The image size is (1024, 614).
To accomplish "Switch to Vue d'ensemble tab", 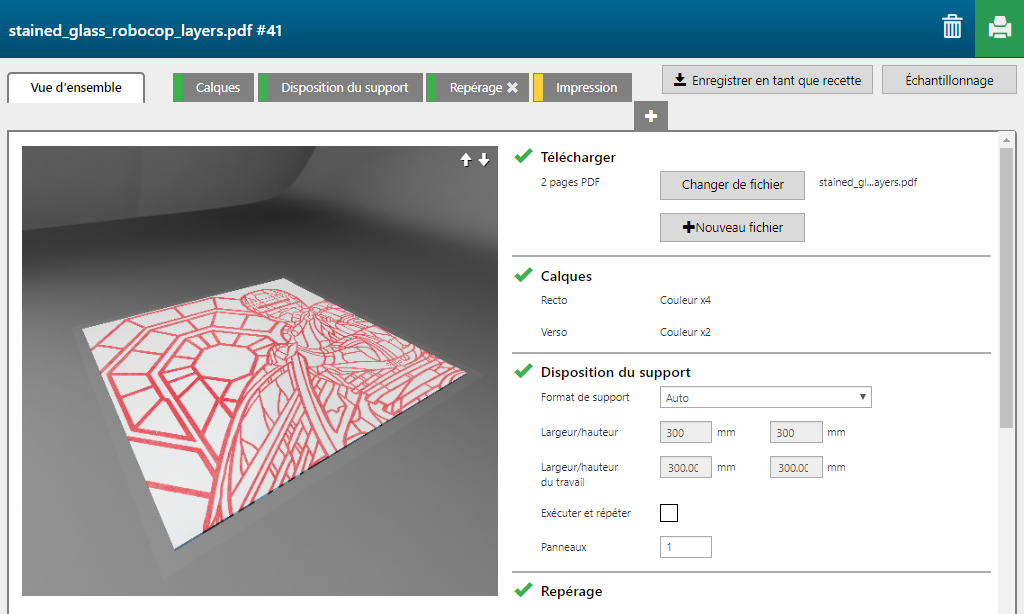I will tap(76, 88).
